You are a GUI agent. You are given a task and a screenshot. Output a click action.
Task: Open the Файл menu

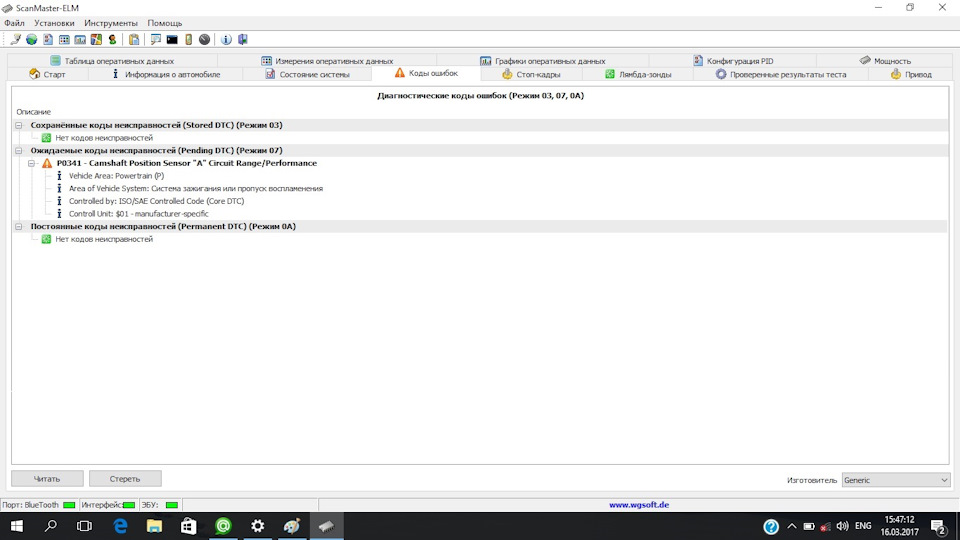pyautogui.click(x=14, y=23)
